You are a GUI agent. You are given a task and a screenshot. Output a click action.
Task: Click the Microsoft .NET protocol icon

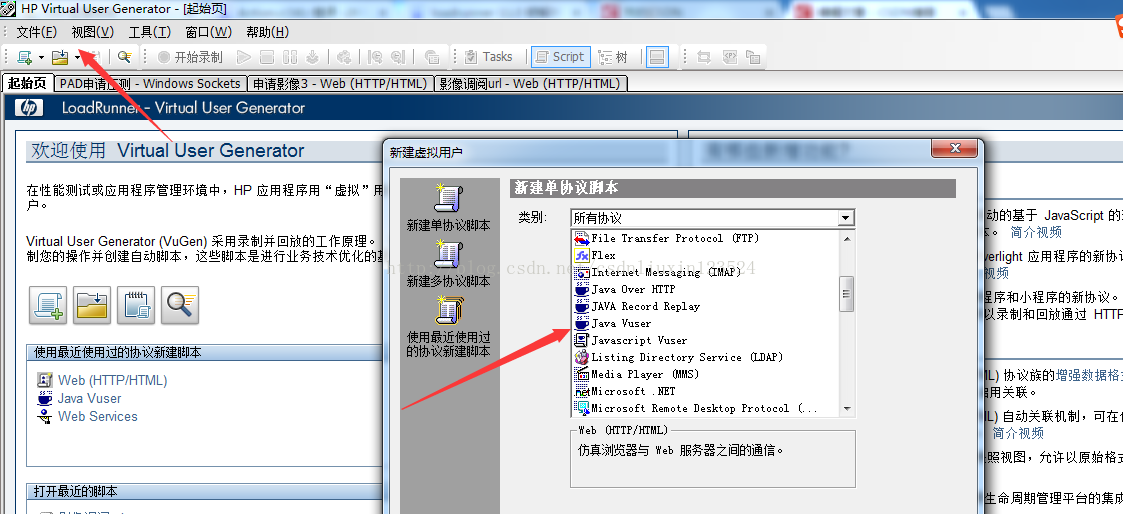[x=581, y=392]
